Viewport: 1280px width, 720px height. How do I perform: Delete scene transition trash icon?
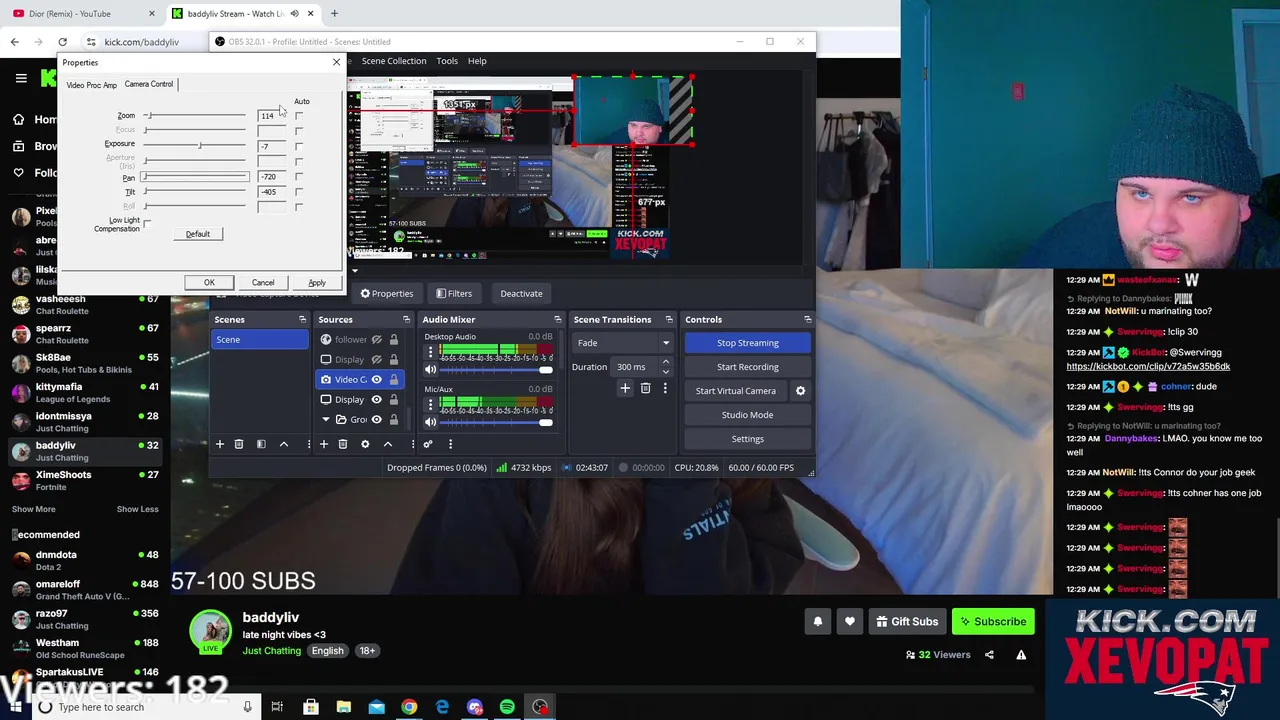tap(646, 388)
